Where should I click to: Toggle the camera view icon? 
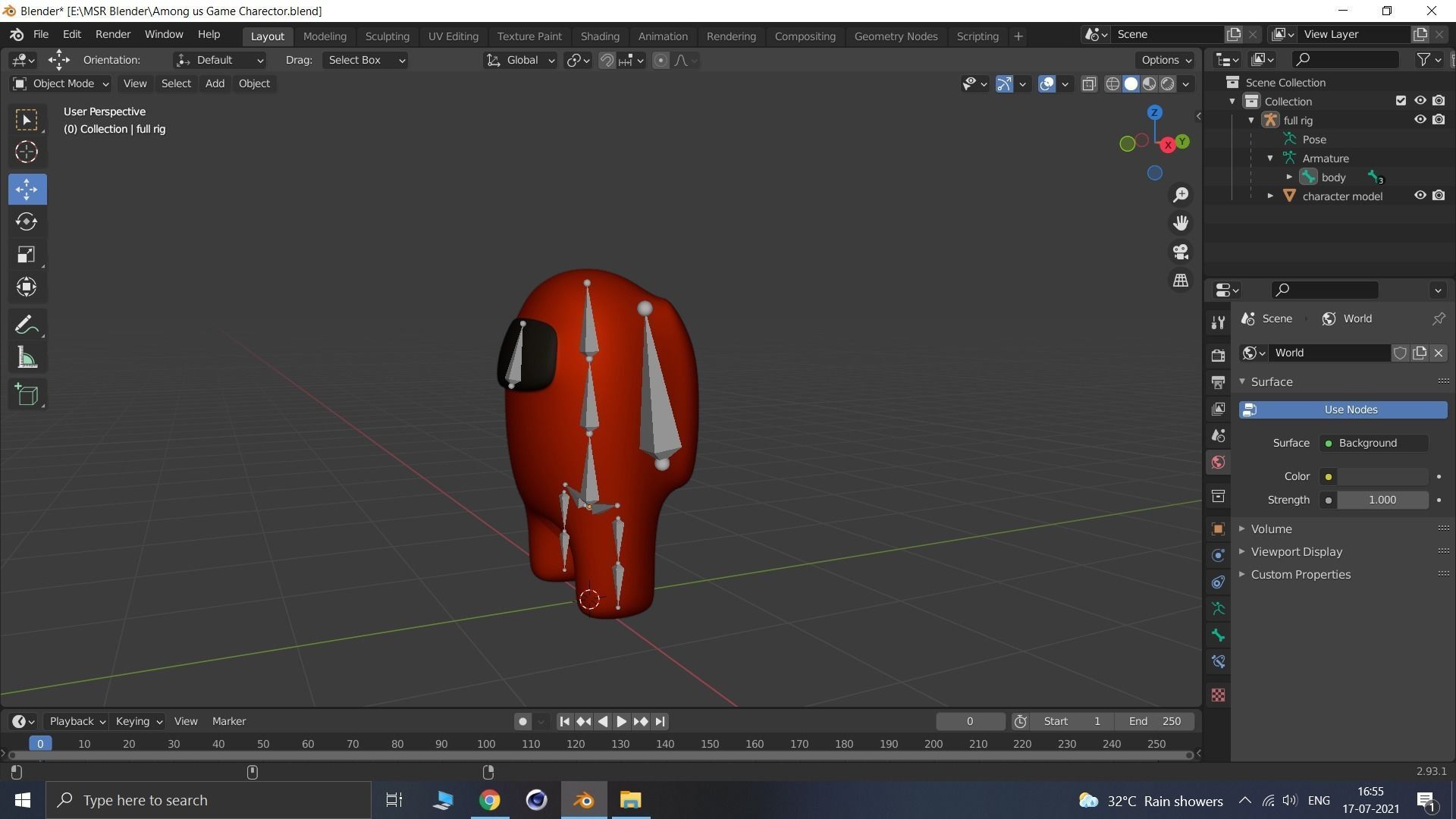1181,252
